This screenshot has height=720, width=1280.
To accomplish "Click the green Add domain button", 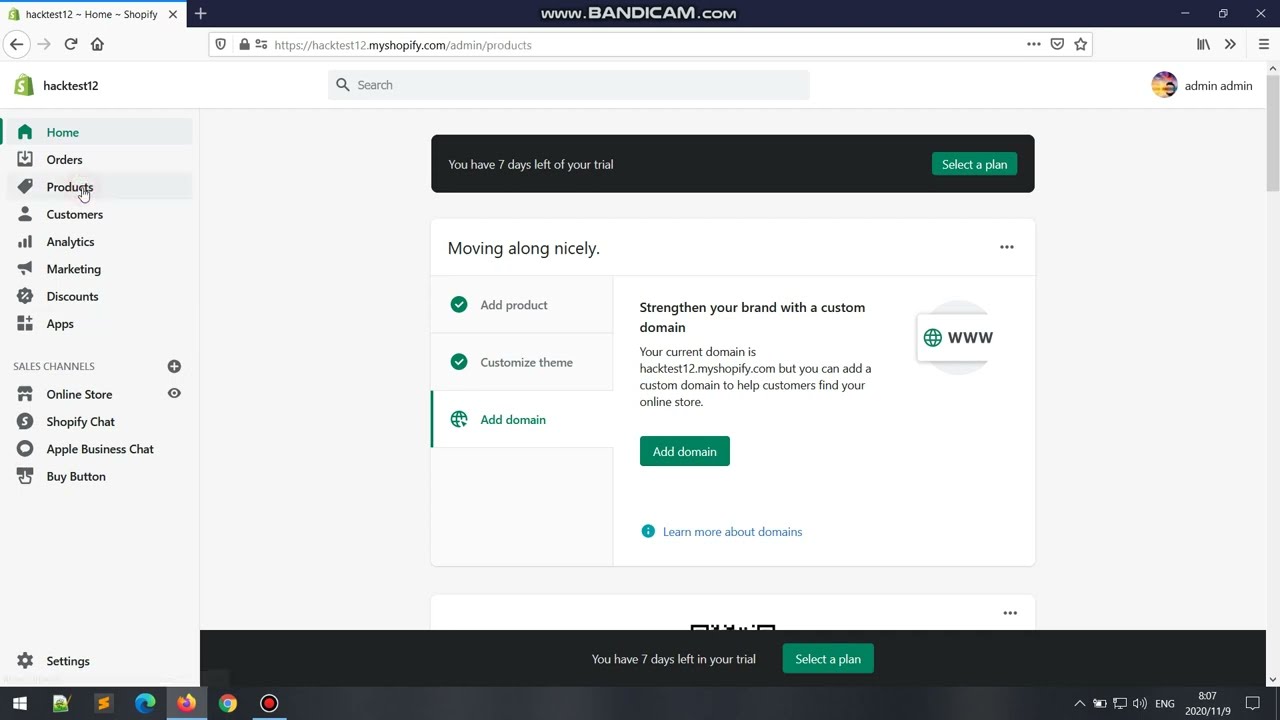I will tap(685, 451).
